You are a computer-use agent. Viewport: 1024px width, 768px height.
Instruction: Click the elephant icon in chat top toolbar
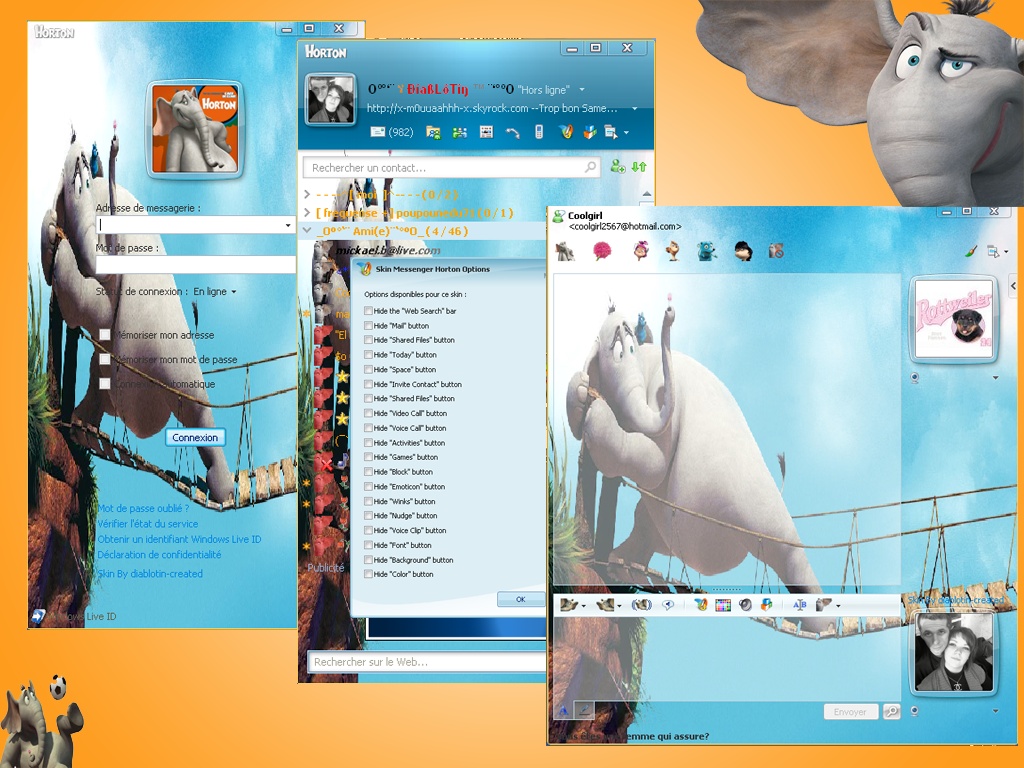click(x=565, y=251)
